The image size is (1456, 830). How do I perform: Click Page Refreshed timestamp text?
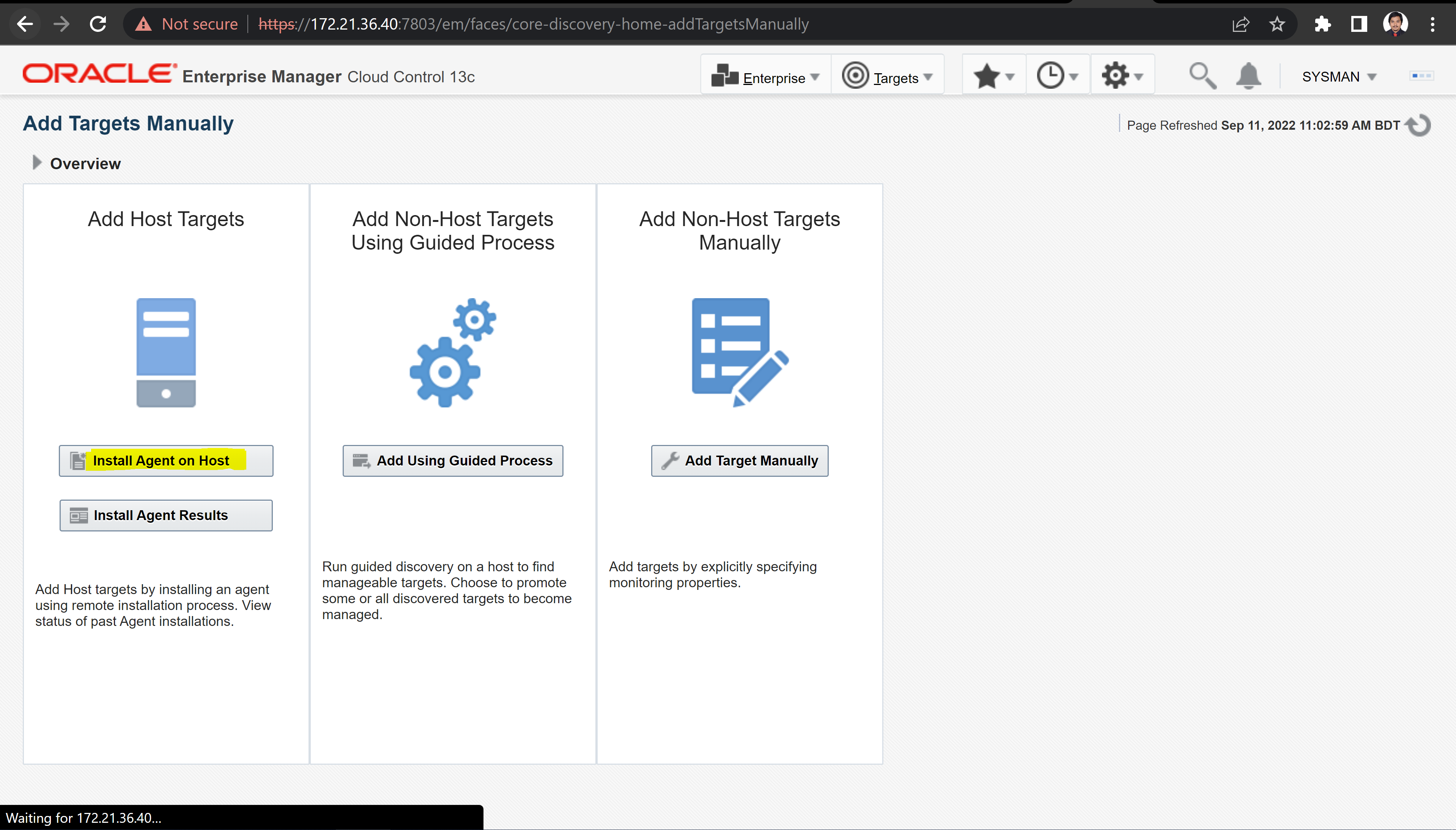point(1263,126)
